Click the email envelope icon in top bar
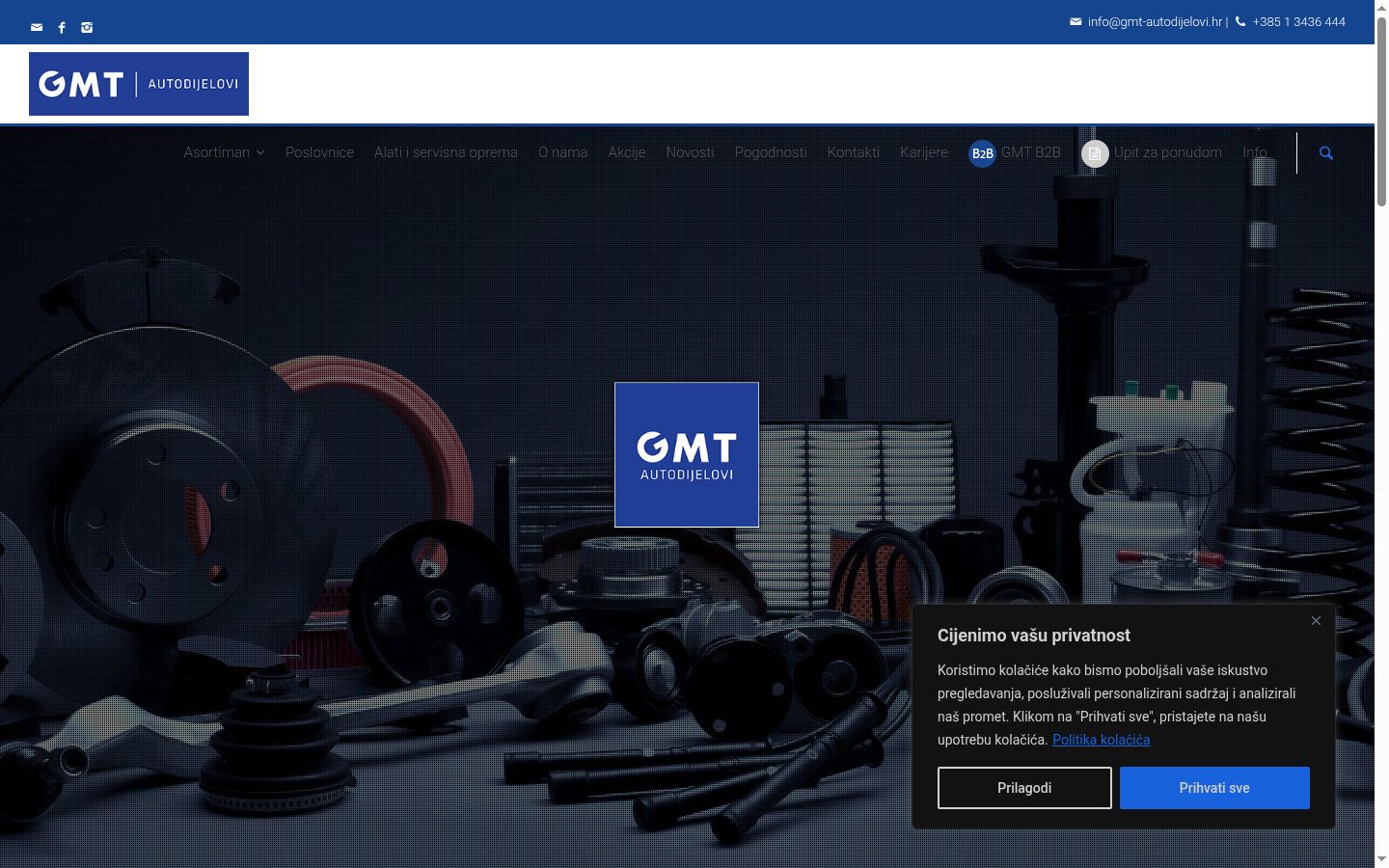This screenshot has width=1389, height=868. pyautogui.click(x=37, y=27)
